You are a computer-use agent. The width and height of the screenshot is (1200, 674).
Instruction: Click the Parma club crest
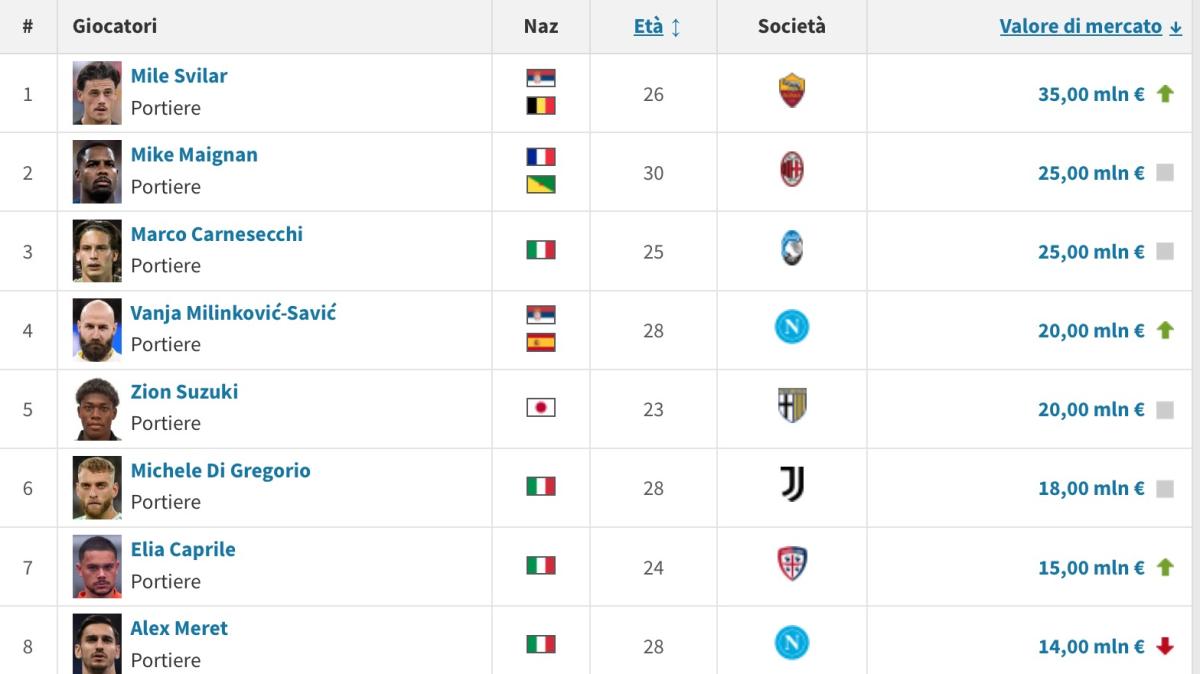pos(791,408)
